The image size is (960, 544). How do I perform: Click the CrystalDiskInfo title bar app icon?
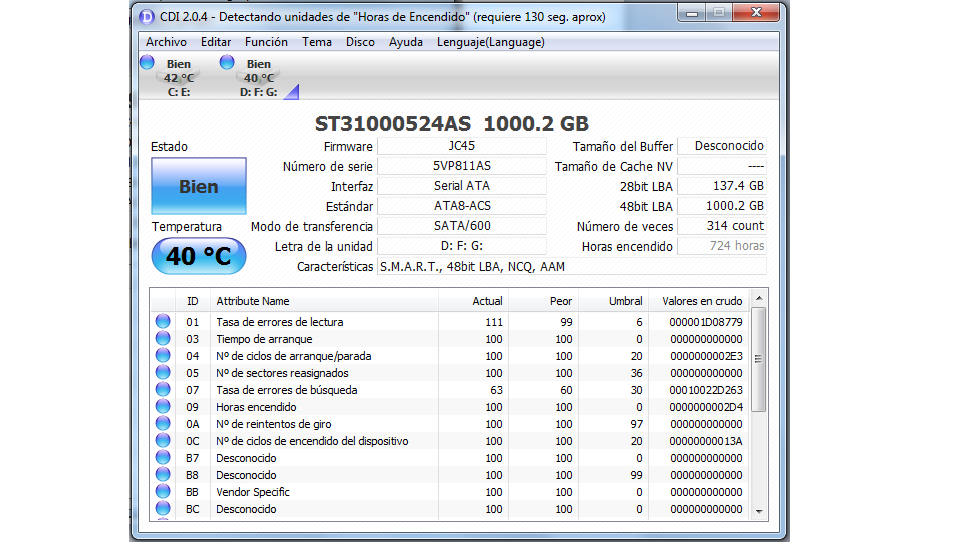(x=147, y=17)
